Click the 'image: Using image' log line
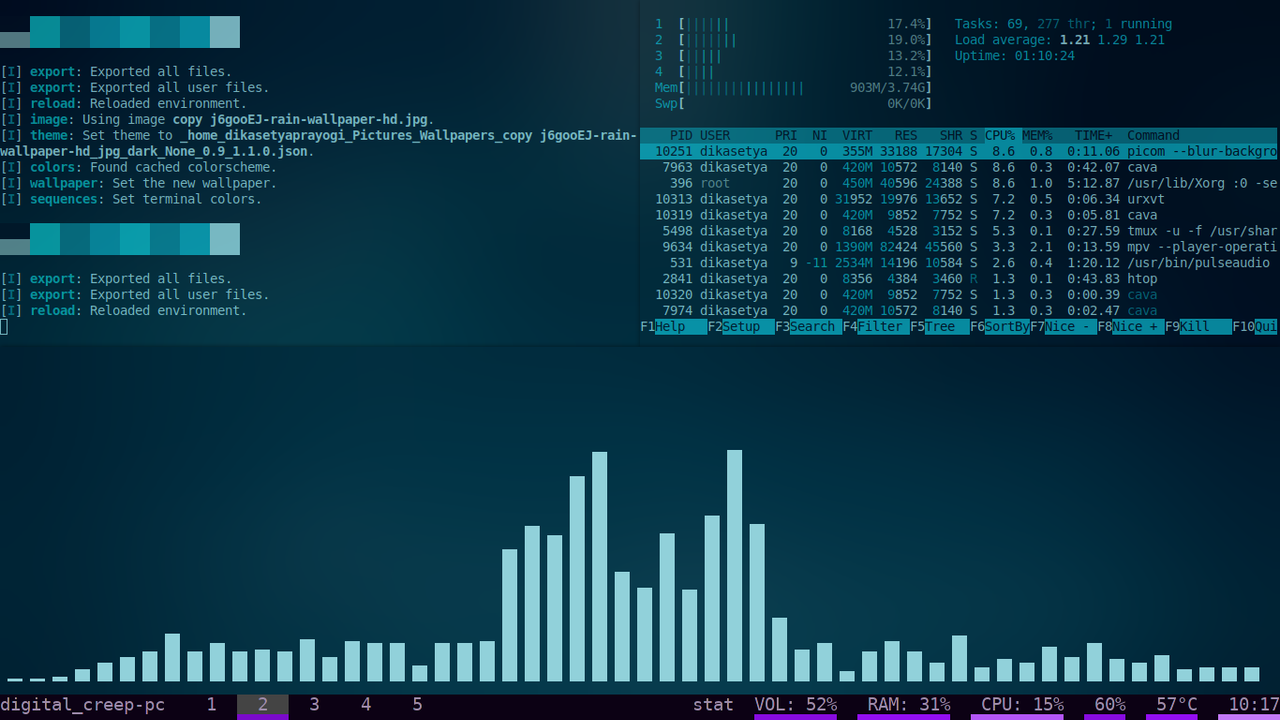The height and width of the screenshot is (720, 1280). (x=217, y=119)
